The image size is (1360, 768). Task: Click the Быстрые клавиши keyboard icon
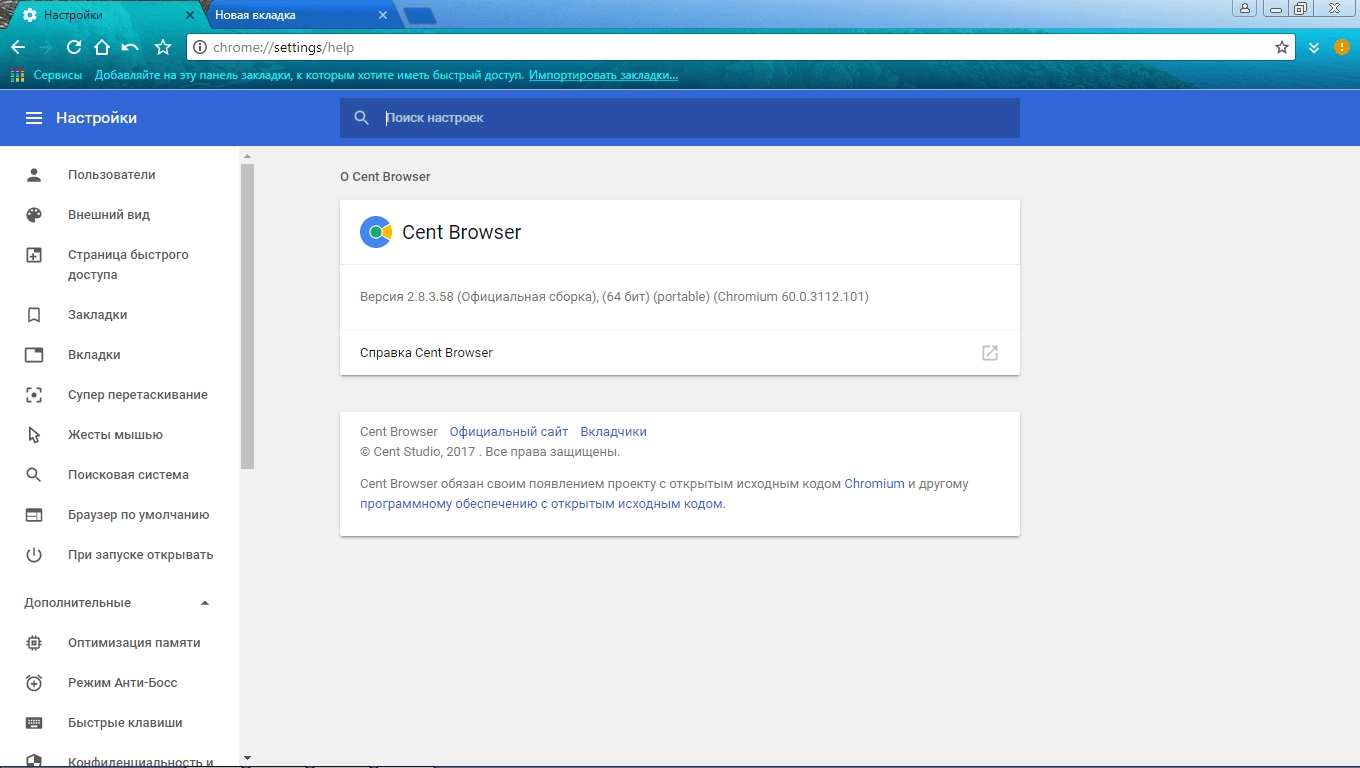point(34,723)
